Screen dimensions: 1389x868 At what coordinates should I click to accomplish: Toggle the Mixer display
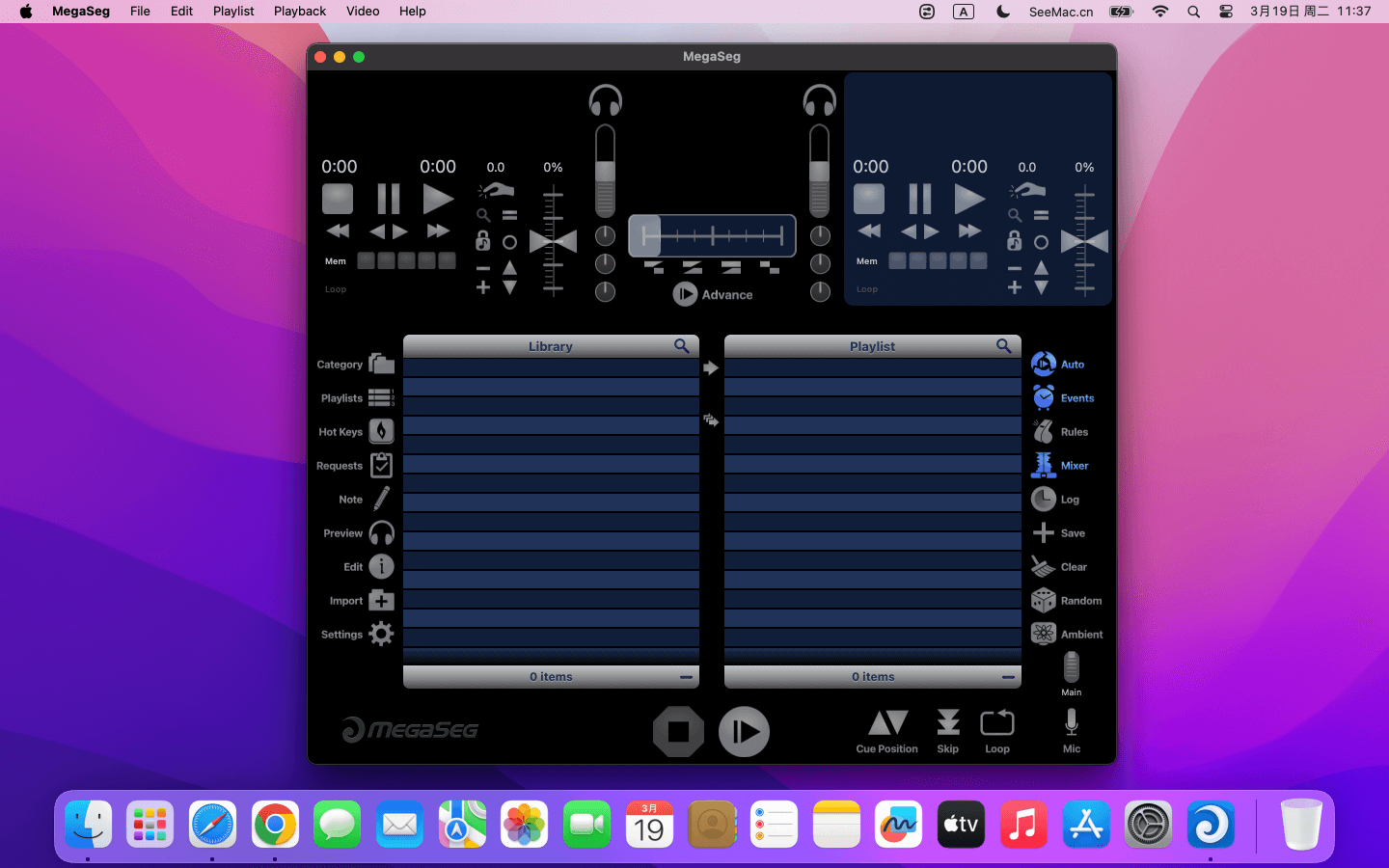1043,465
